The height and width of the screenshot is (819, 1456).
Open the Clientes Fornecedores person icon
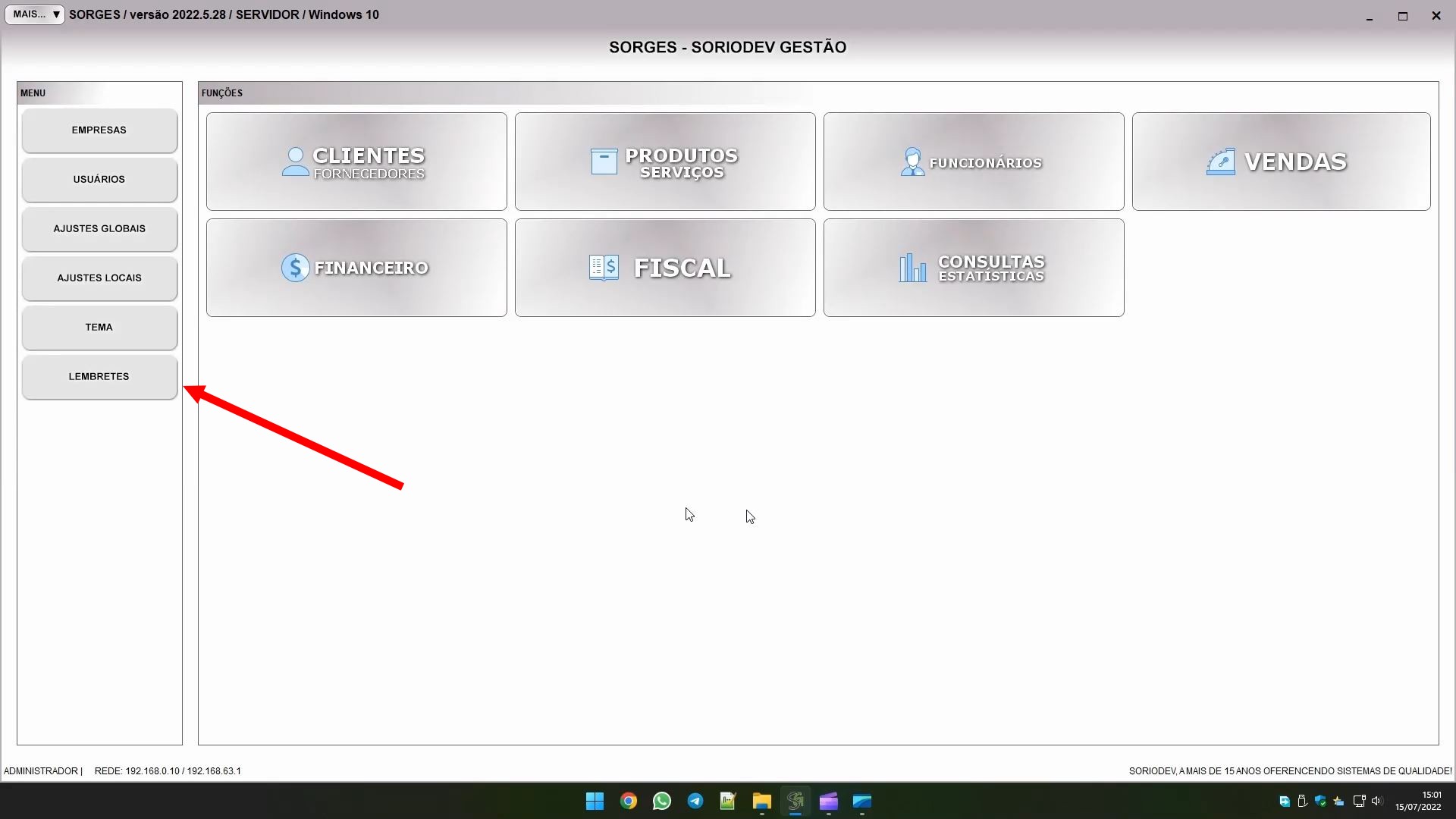tap(295, 162)
